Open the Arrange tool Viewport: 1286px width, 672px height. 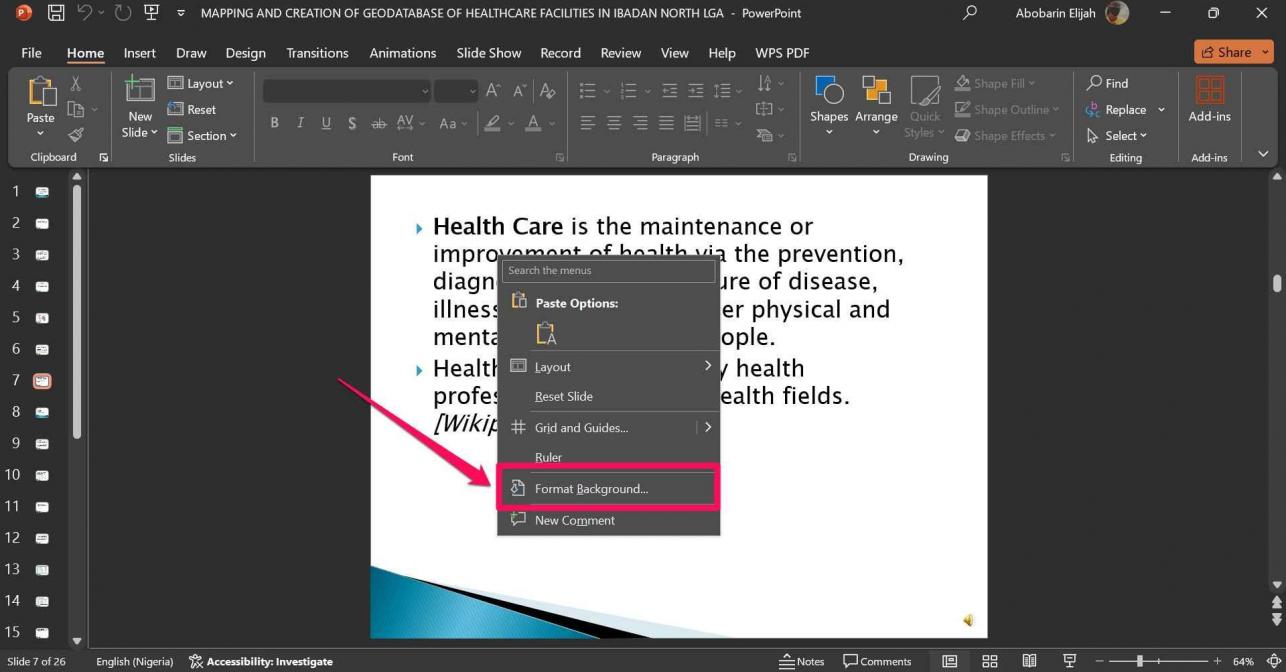[876, 104]
